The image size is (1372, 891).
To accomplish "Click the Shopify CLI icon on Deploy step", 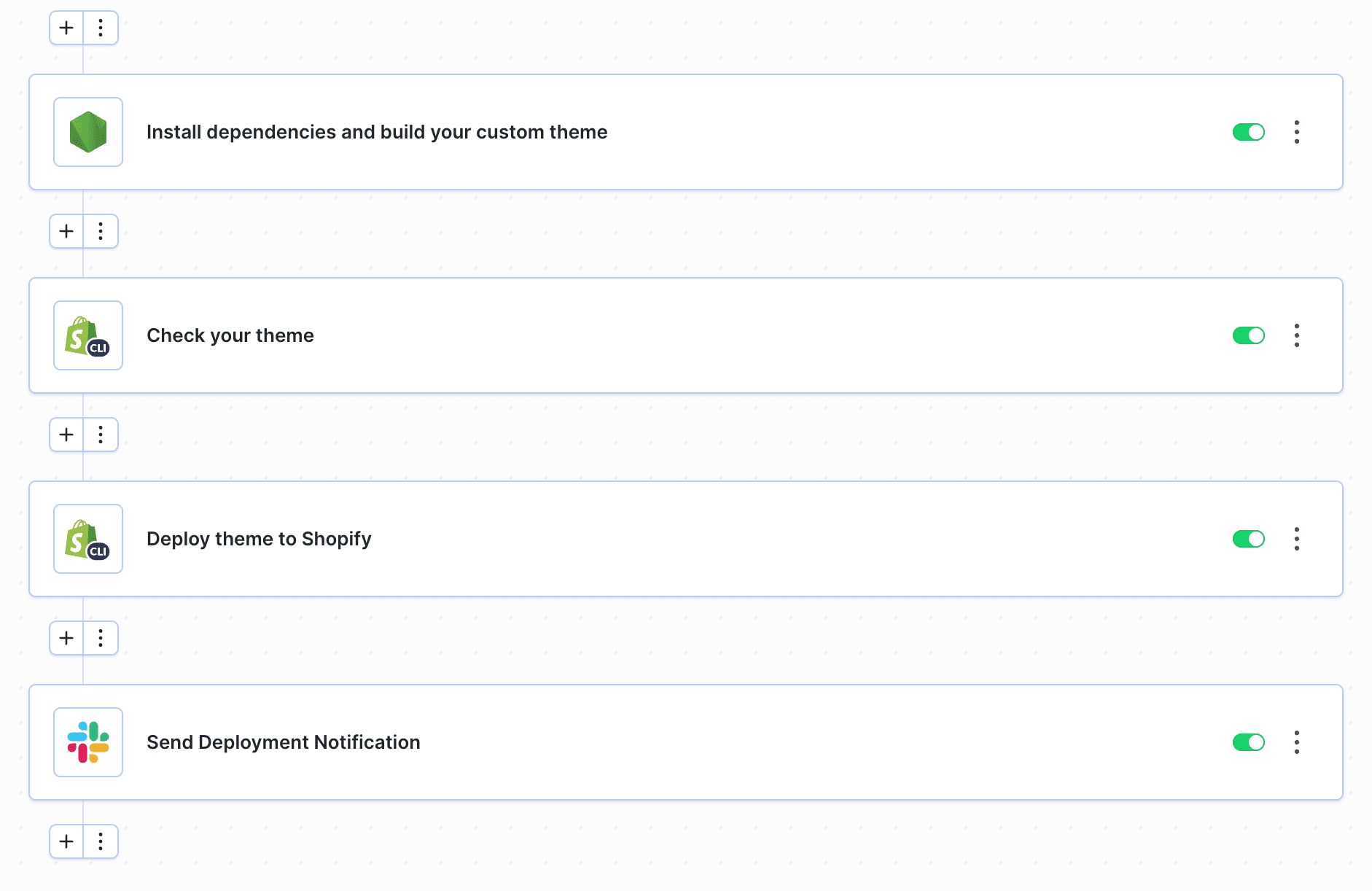I will click(x=87, y=539).
